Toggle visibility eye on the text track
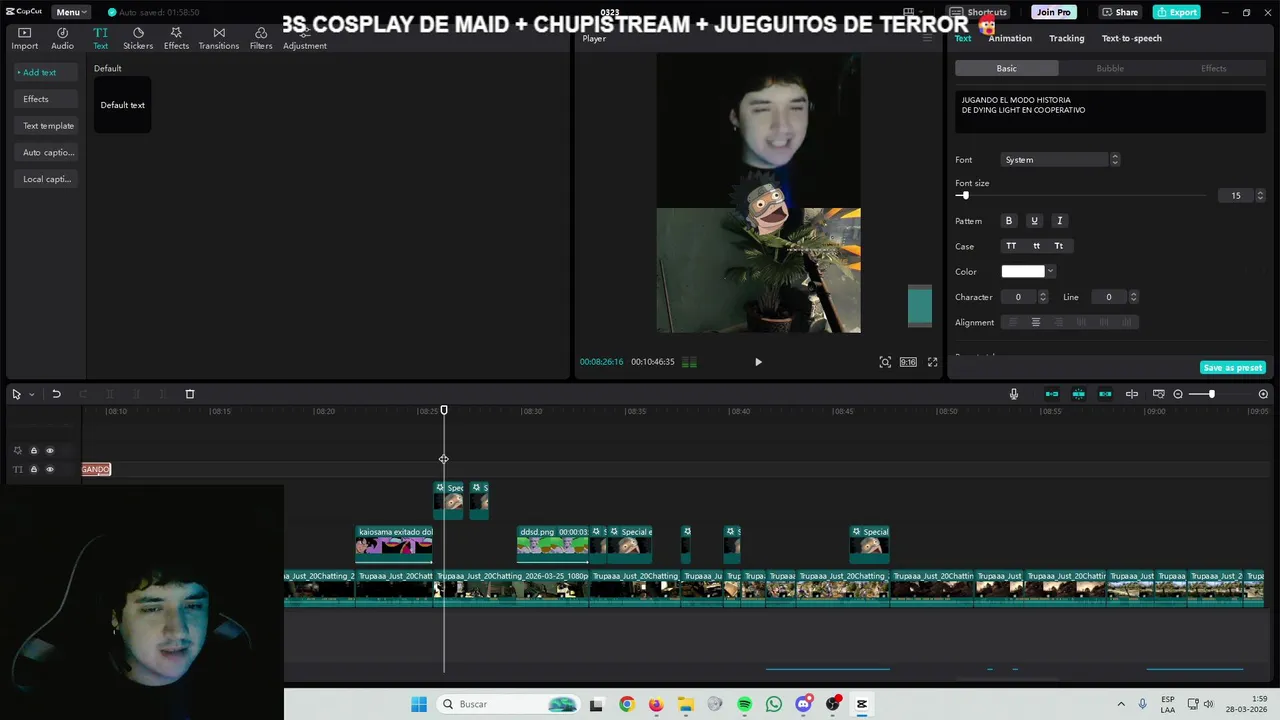The height and width of the screenshot is (720, 1280). (49, 469)
